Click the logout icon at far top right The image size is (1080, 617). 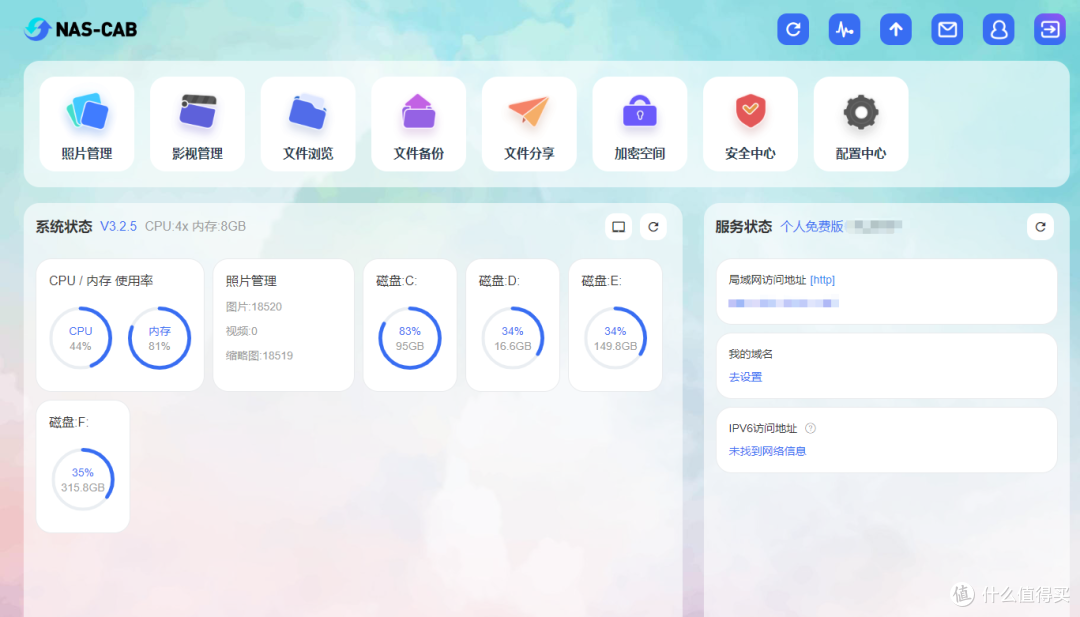point(1049,29)
